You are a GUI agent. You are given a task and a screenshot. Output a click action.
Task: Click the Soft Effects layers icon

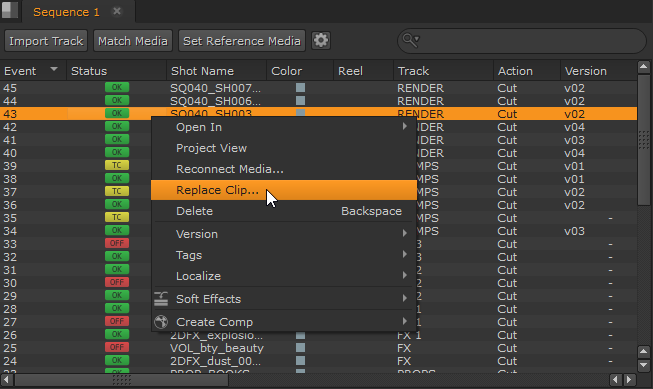(161, 299)
